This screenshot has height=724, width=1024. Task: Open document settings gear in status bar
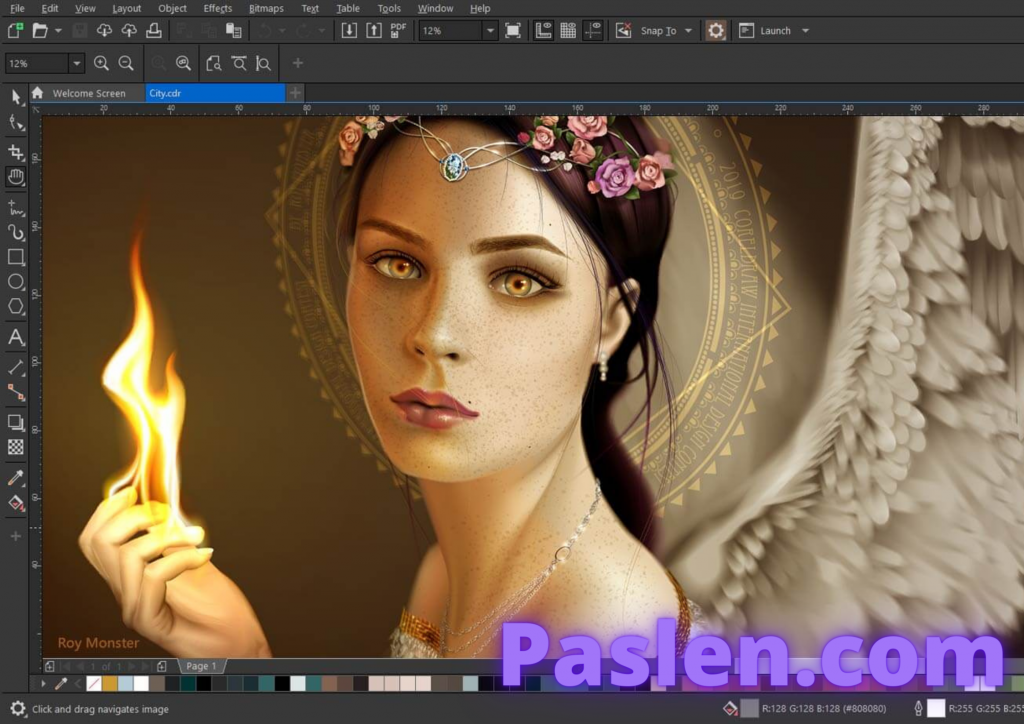tap(18, 708)
